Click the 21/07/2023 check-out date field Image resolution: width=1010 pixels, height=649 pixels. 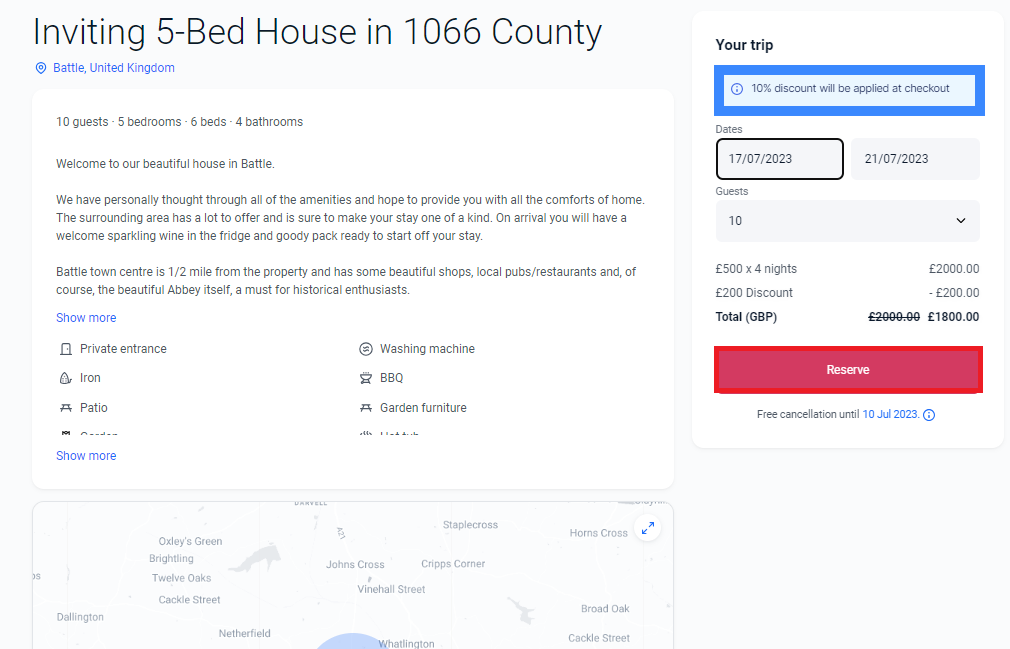pos(914,158)
